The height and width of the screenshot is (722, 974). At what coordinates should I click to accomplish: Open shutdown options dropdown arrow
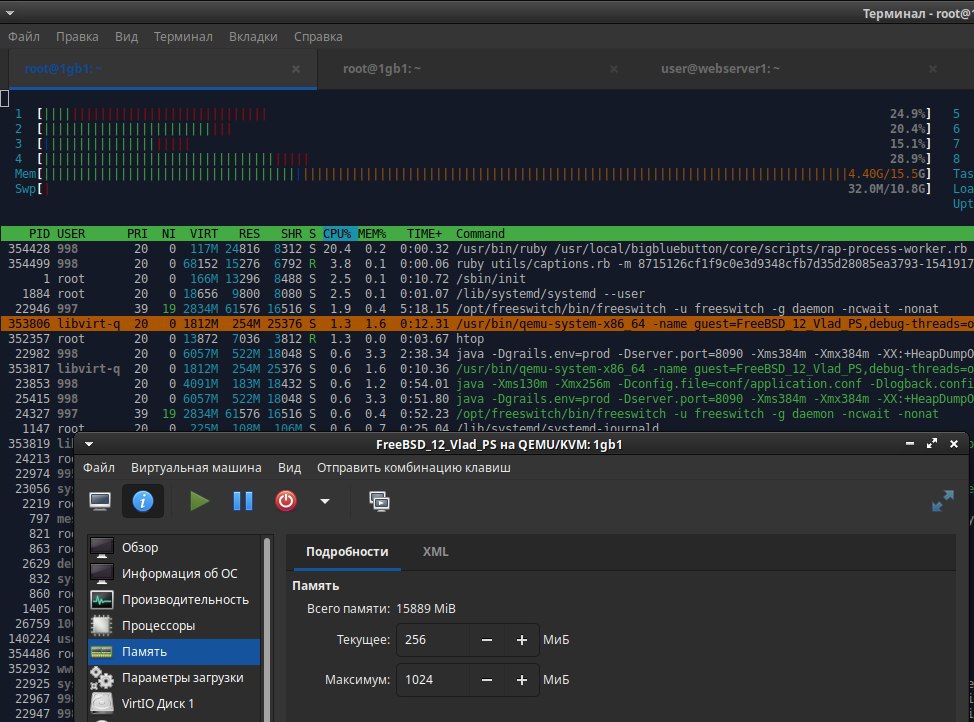click(325, 501)
